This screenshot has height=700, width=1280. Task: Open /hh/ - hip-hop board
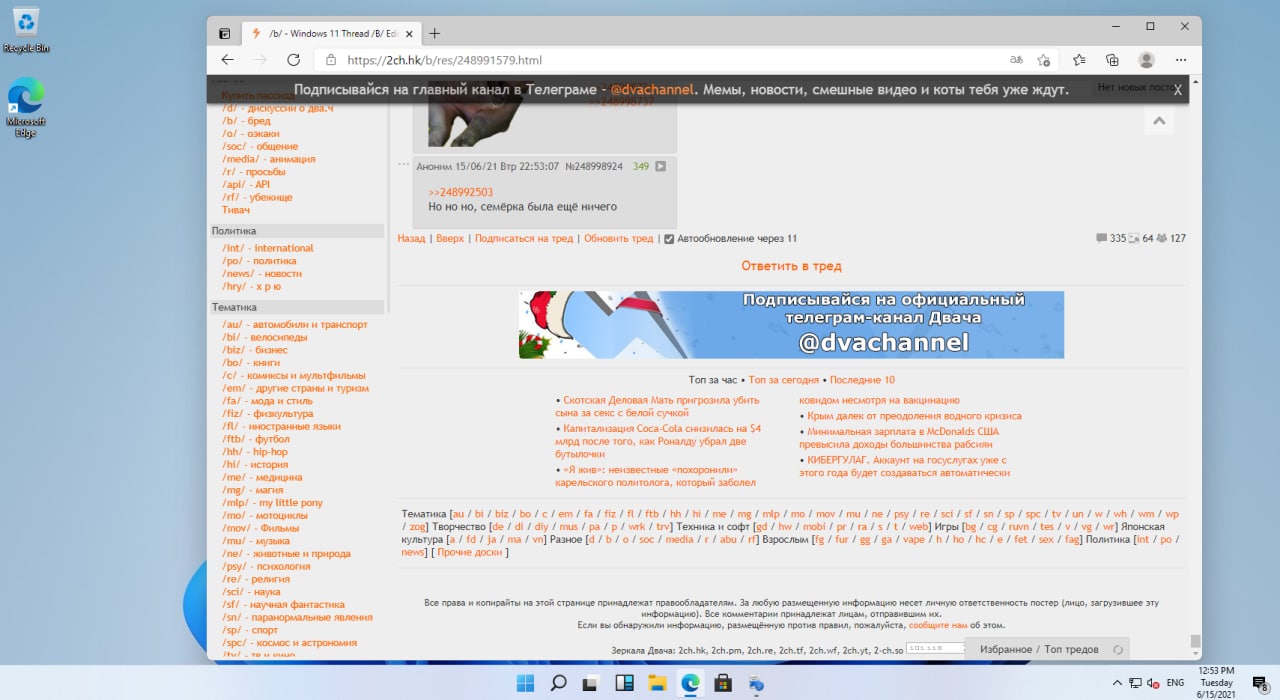click(255, 452)
